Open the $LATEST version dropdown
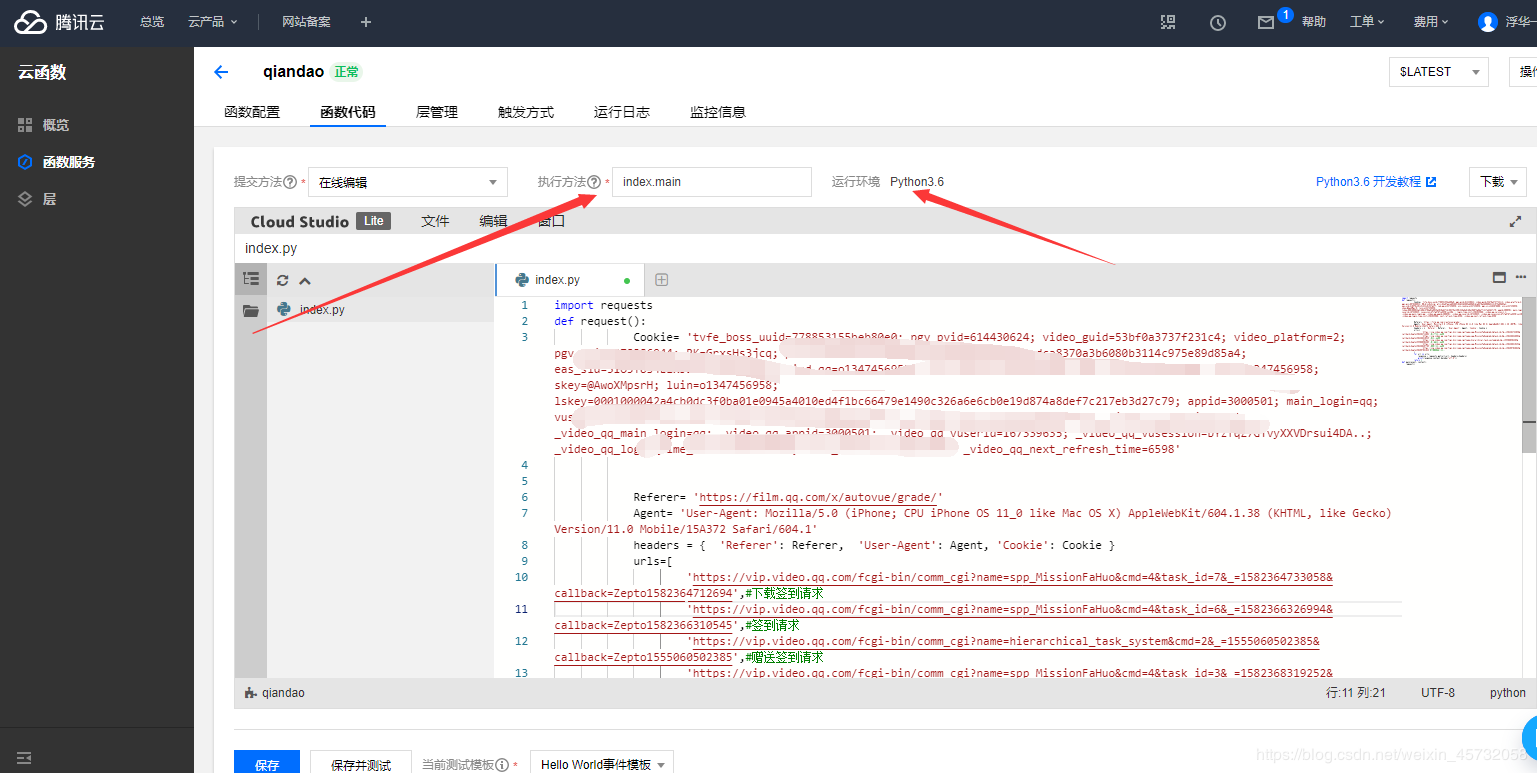1537x773 pixels. pyautogui.click(x=1438, y=72)
